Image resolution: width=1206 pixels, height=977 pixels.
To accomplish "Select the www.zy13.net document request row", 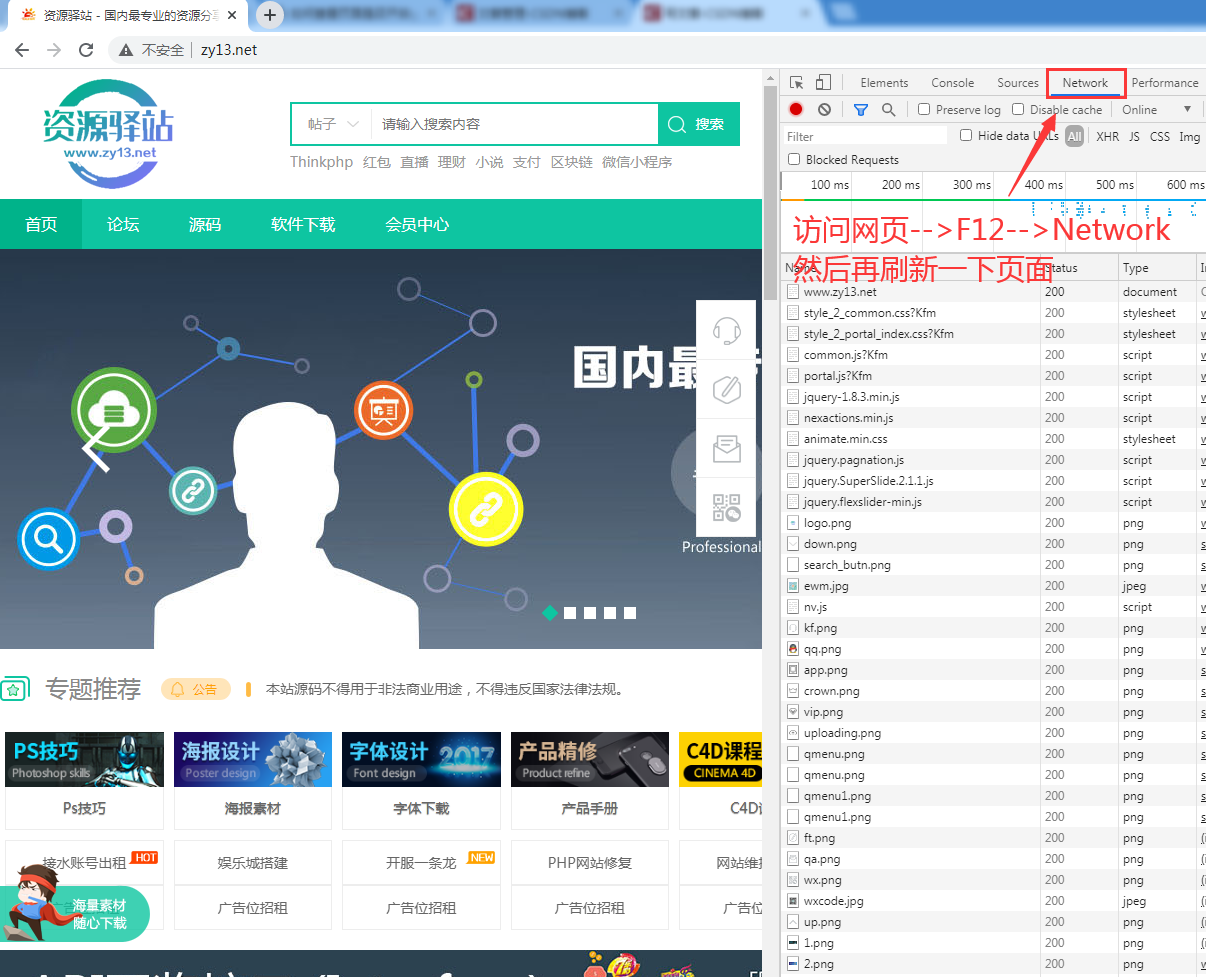I will click(993, 292).
